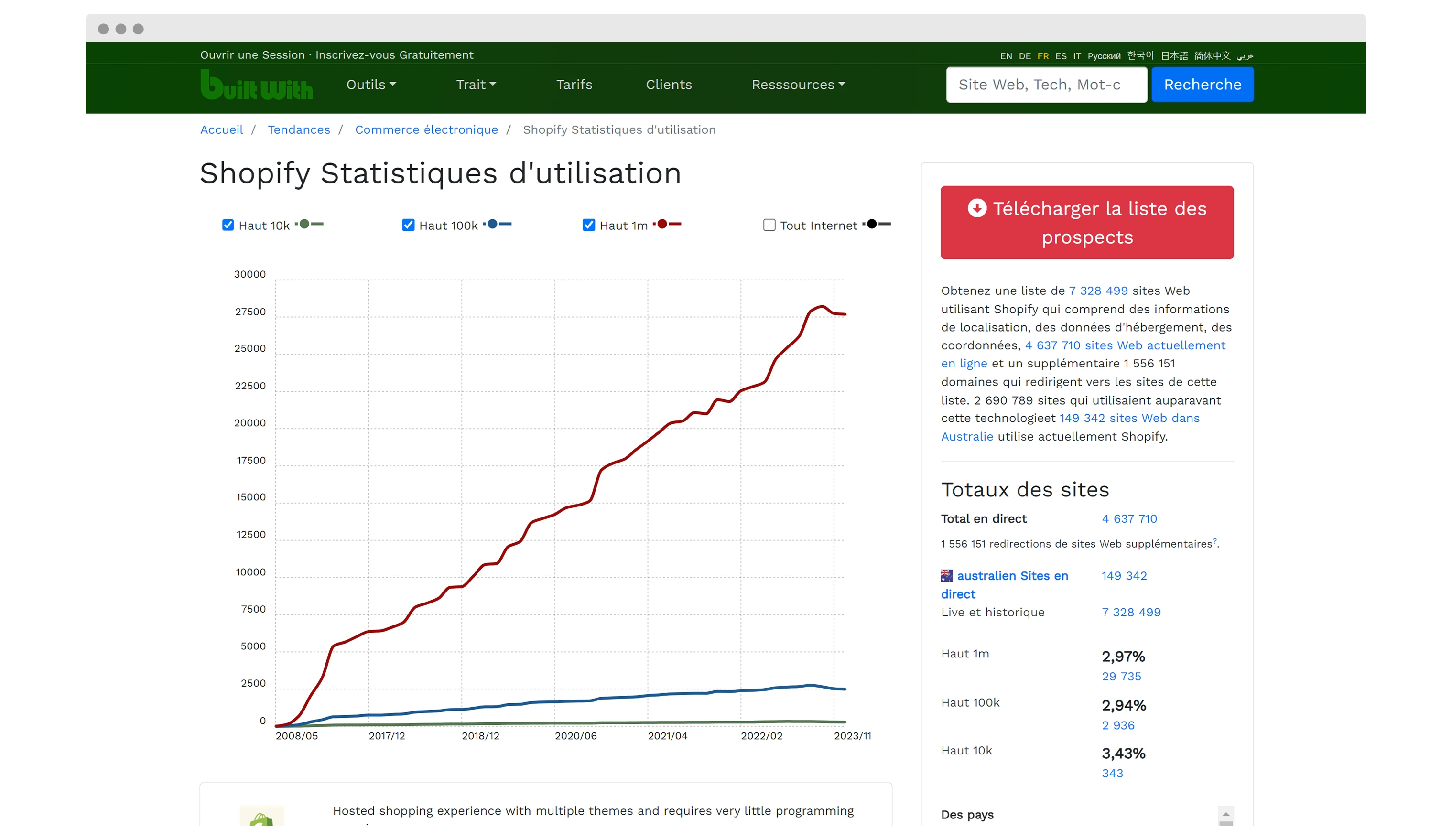The image size is (1452, 840).
Task: Click Haut 10k count 343
Action: click(x=1112, y=773)
